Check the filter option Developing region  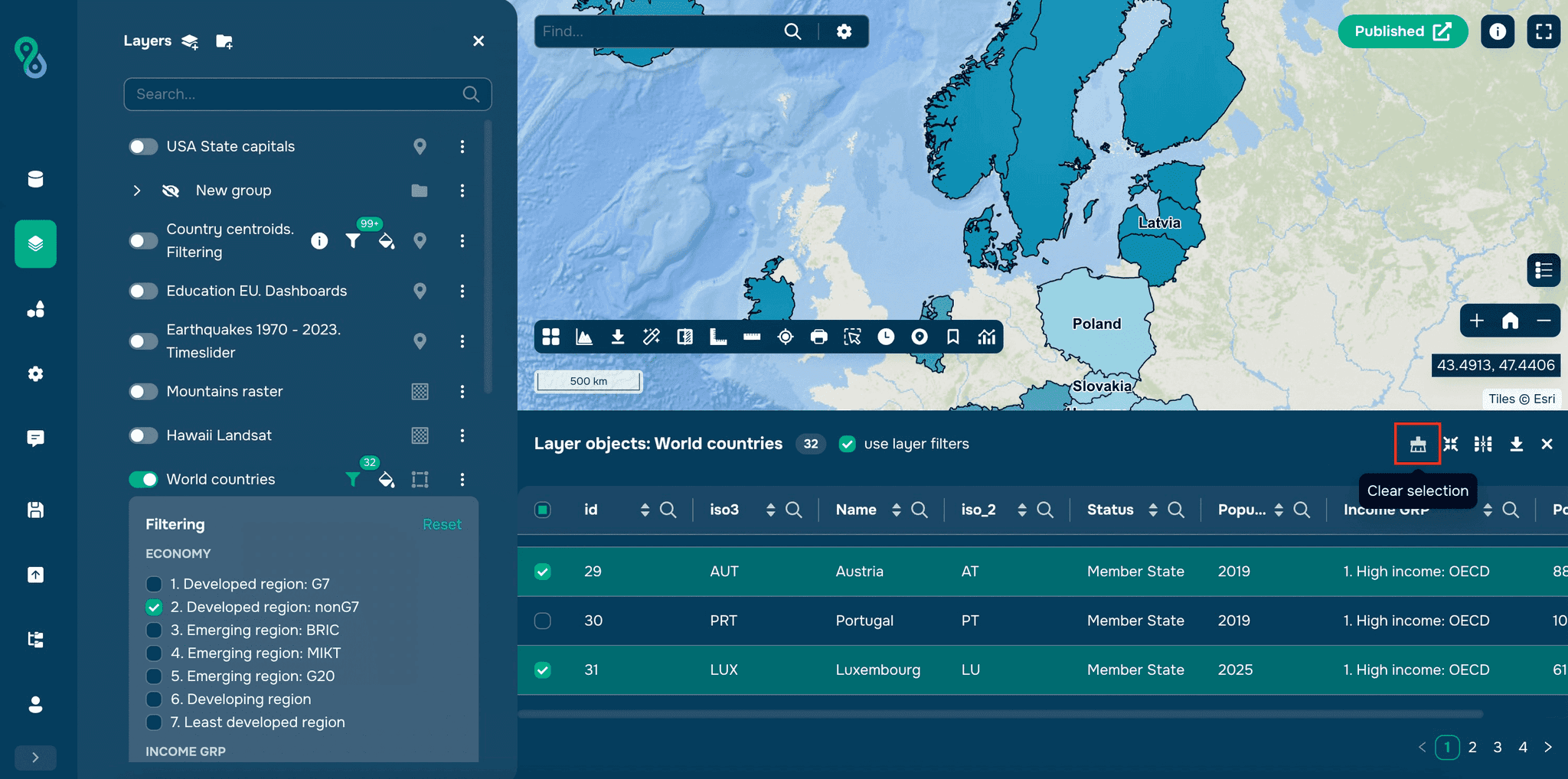[x=155, y=699]
